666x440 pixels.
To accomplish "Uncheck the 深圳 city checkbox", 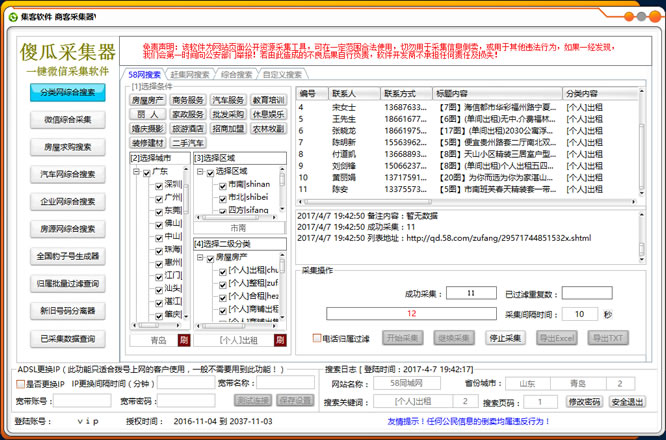I will pos(158,185).
